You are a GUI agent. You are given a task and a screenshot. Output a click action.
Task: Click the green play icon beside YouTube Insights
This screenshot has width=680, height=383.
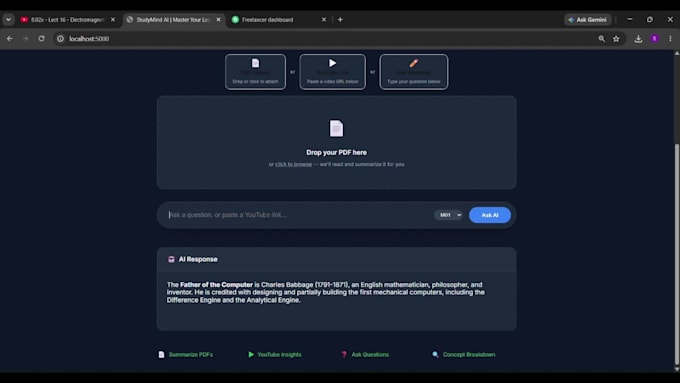tap(251, 354)
